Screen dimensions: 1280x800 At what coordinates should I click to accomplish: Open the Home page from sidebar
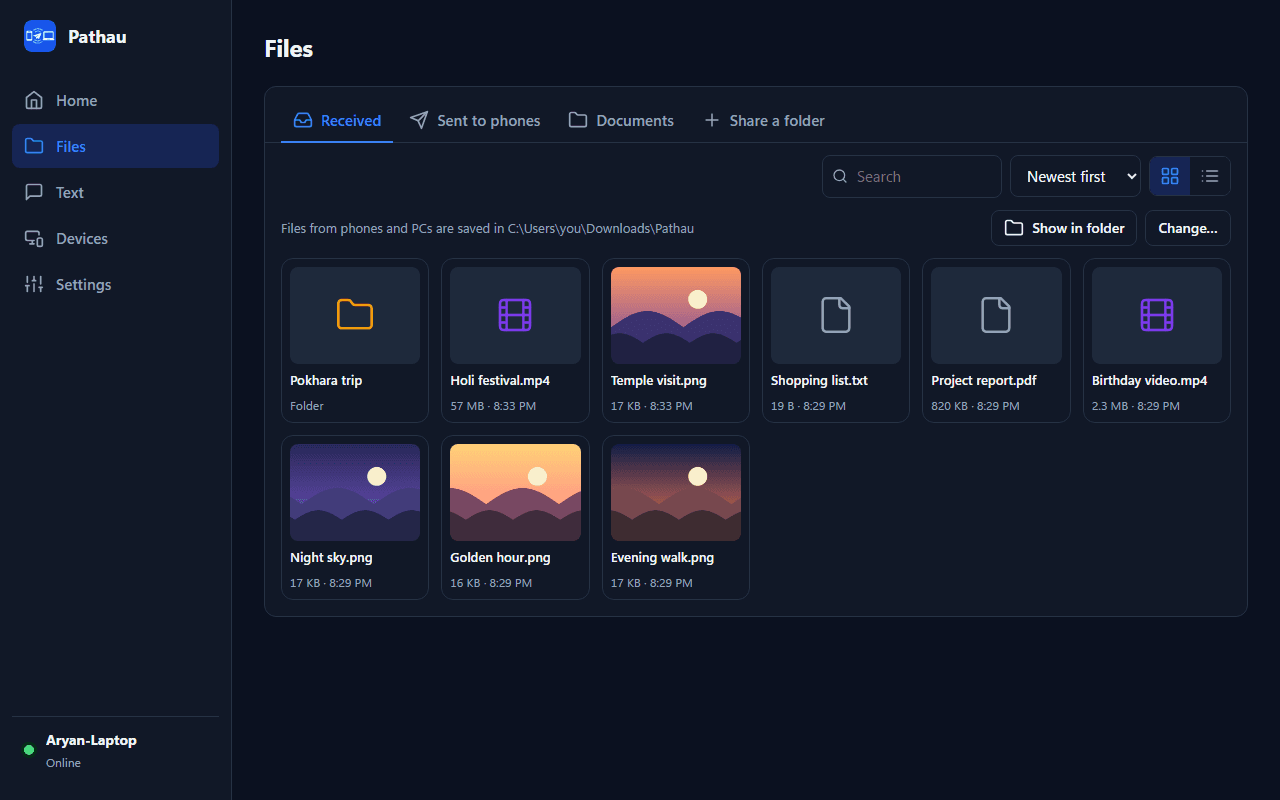(115, 100)
